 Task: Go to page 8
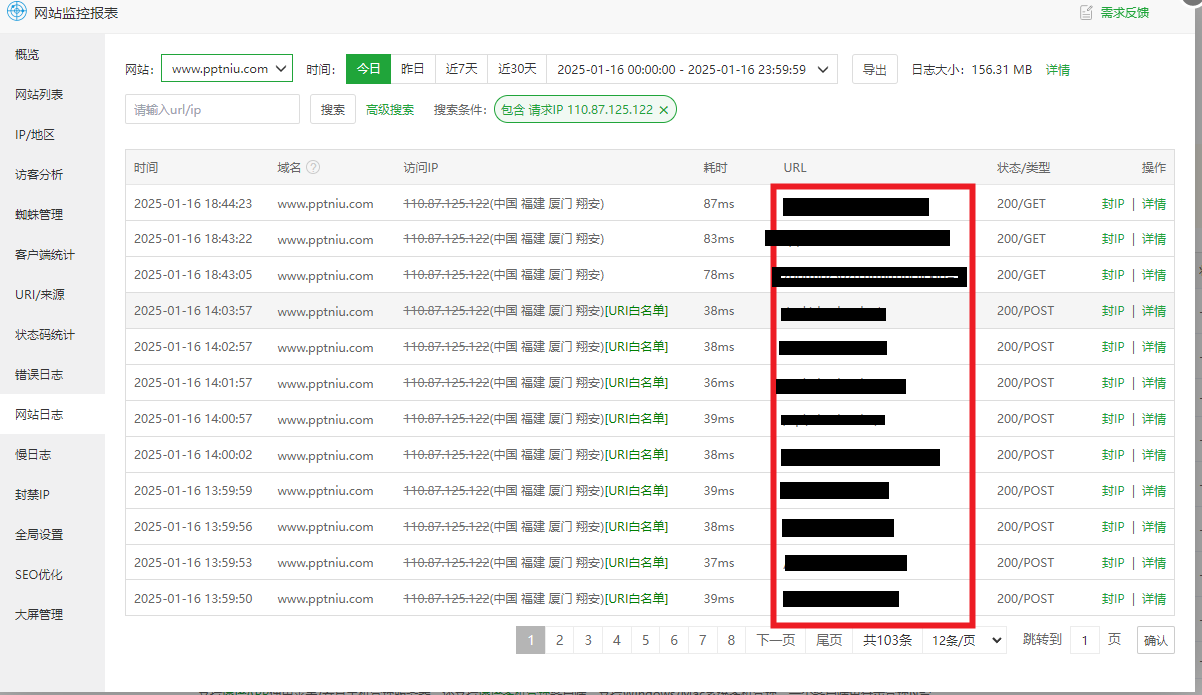732,640
